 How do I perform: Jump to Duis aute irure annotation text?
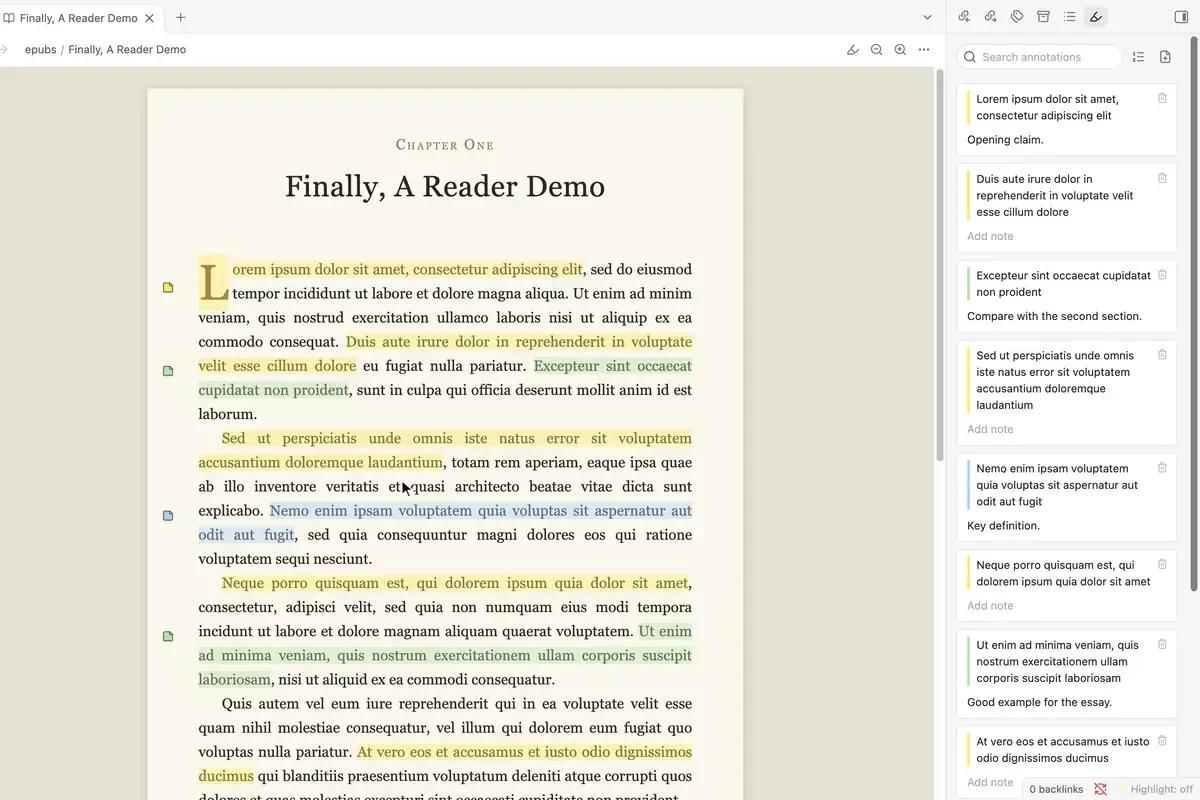1055,195
